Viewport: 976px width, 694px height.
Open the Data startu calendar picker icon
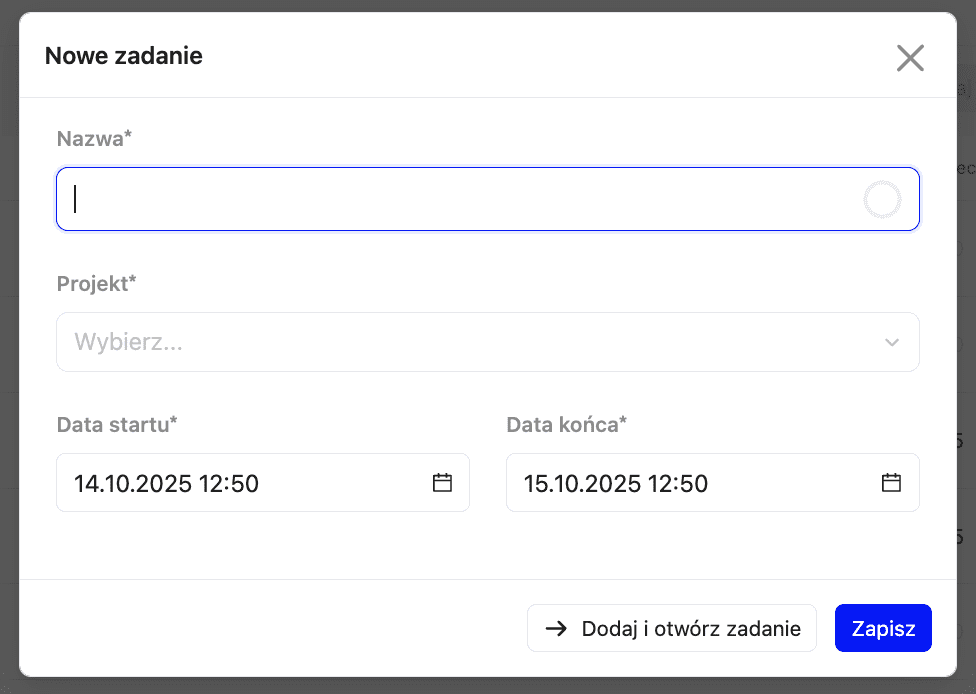442,483
